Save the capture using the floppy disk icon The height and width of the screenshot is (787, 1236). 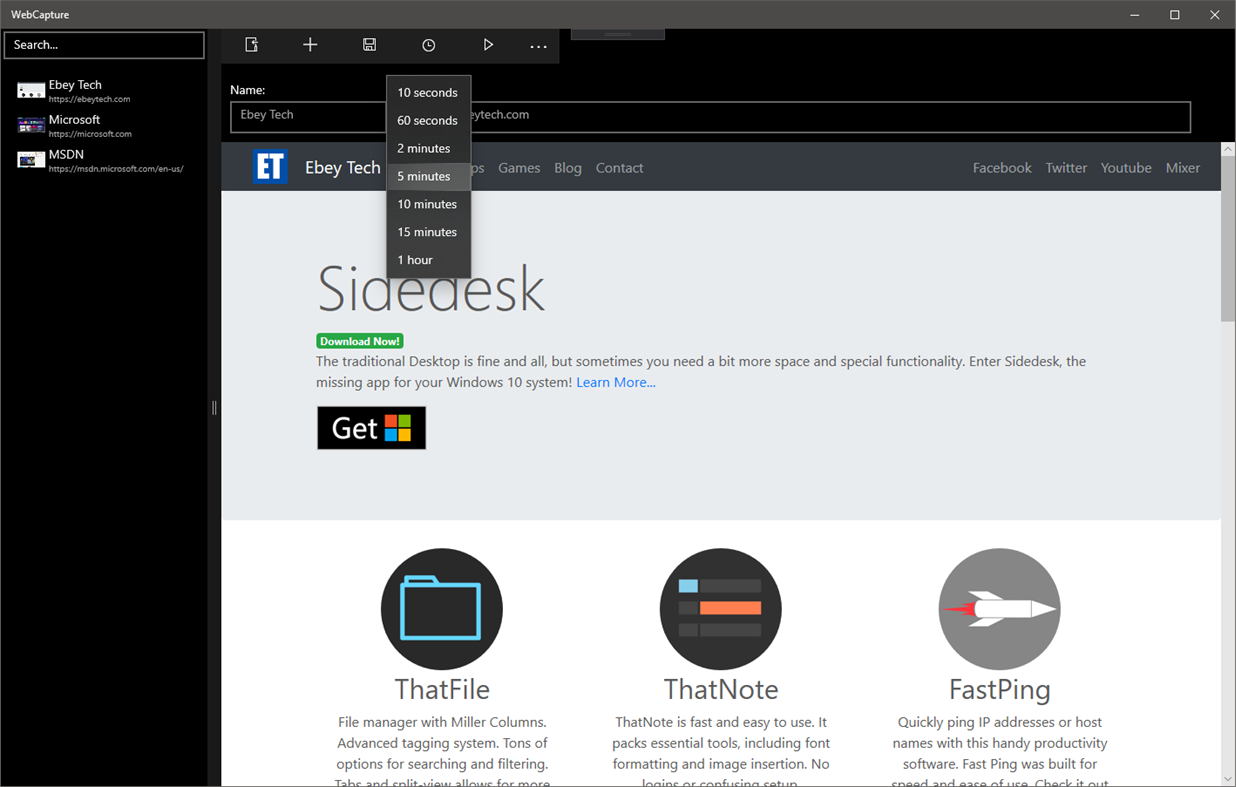click(369, 45)
